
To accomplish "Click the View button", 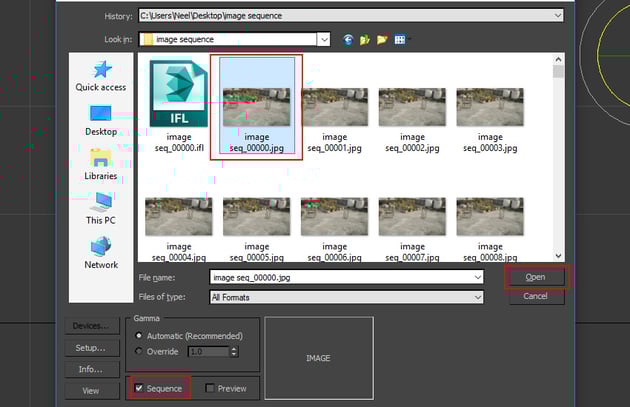I will pyautogui.click(x=92, y=391).
